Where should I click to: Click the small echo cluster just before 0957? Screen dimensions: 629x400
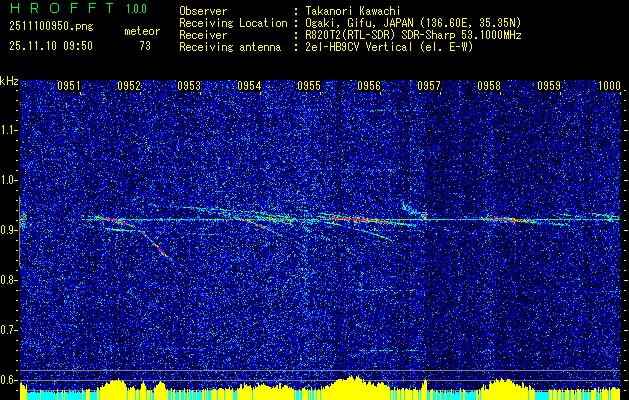pos(414,211)
